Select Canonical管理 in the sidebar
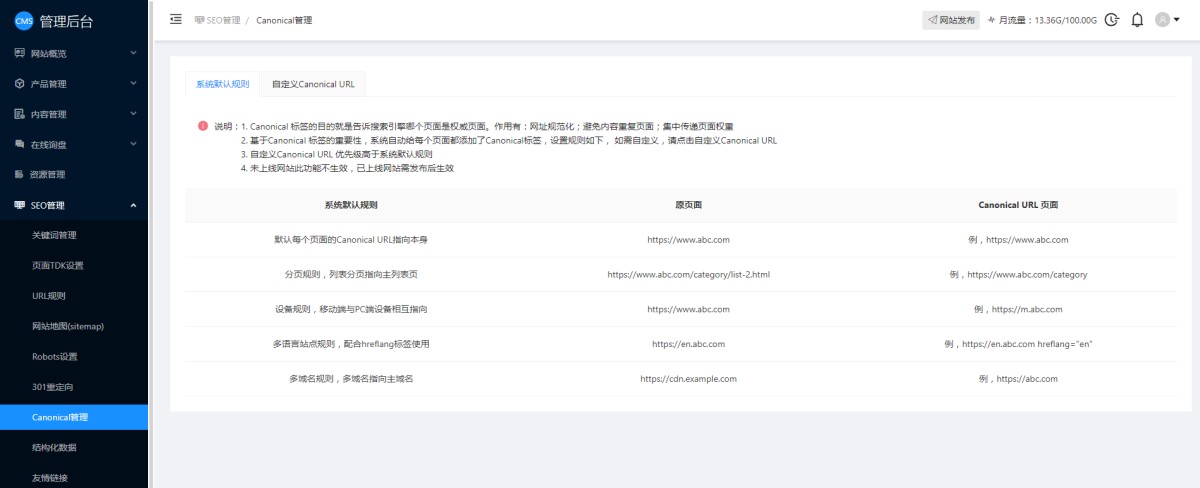Screen dimensions: 1200x488 [x=74, y=417]
